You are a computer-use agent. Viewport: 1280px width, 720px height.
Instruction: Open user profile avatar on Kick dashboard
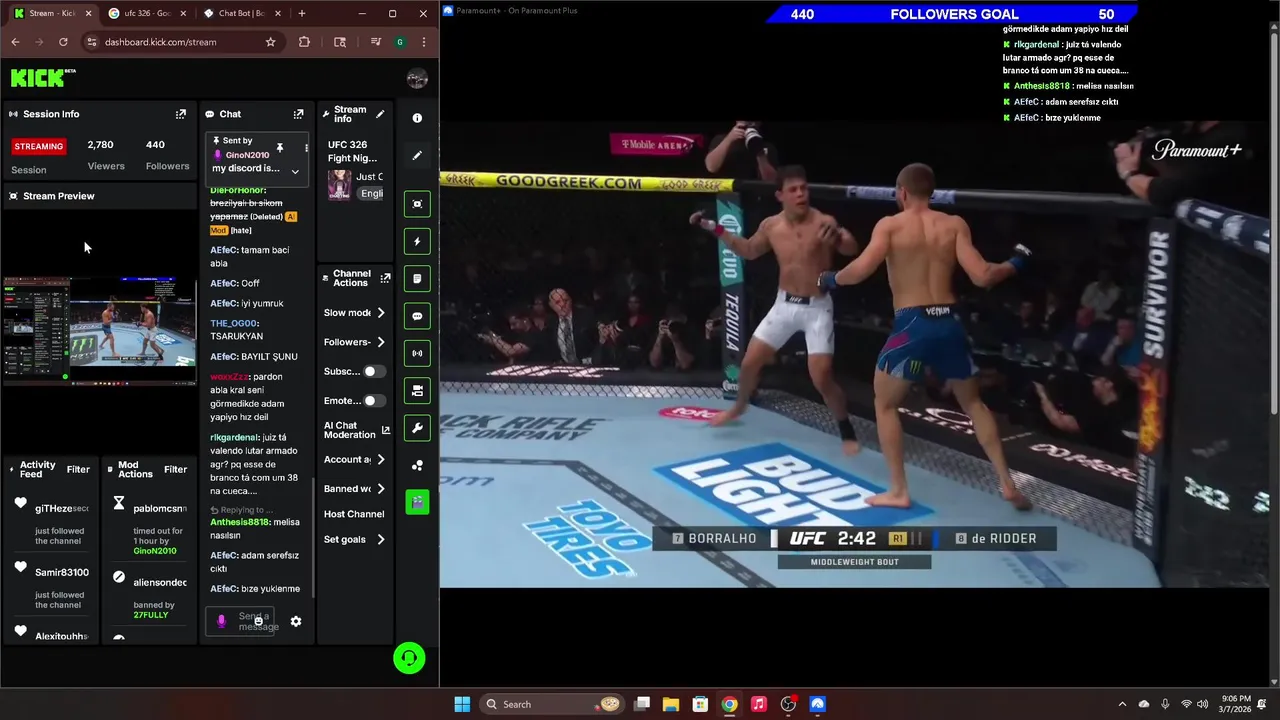tap(417, 79)
